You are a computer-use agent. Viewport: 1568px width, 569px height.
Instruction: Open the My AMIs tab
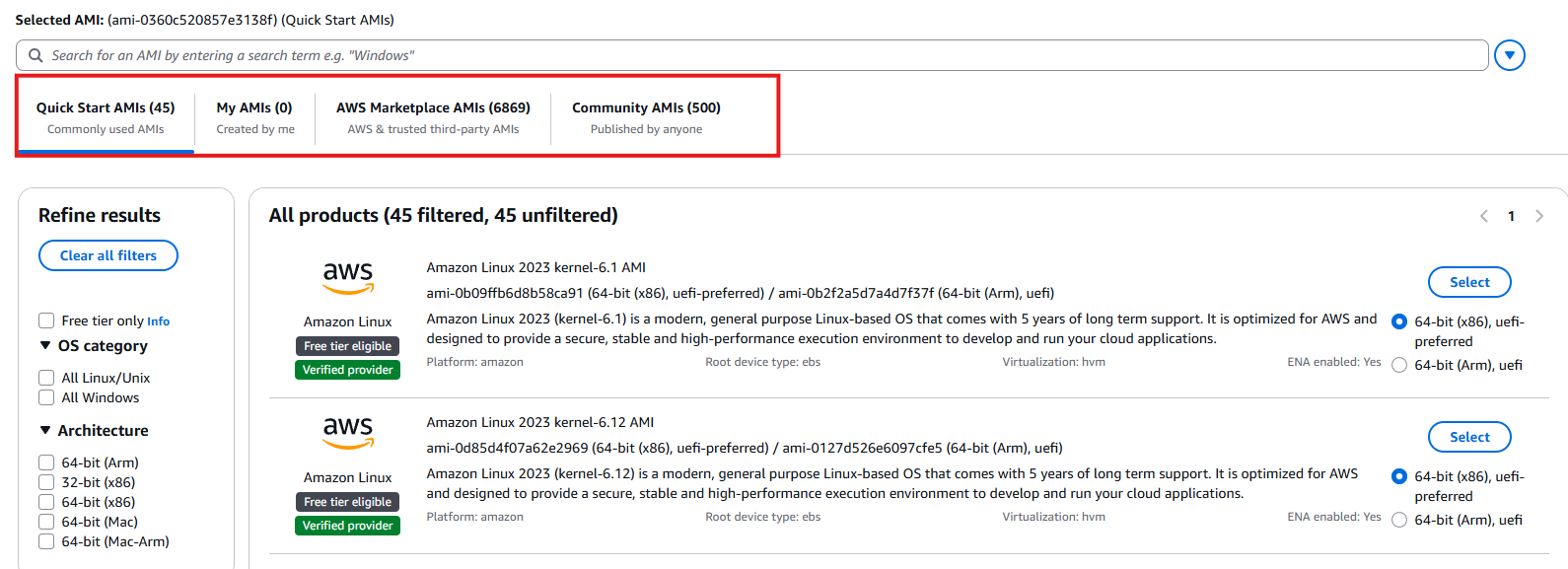pyautogui.click(x=254, y=117)
